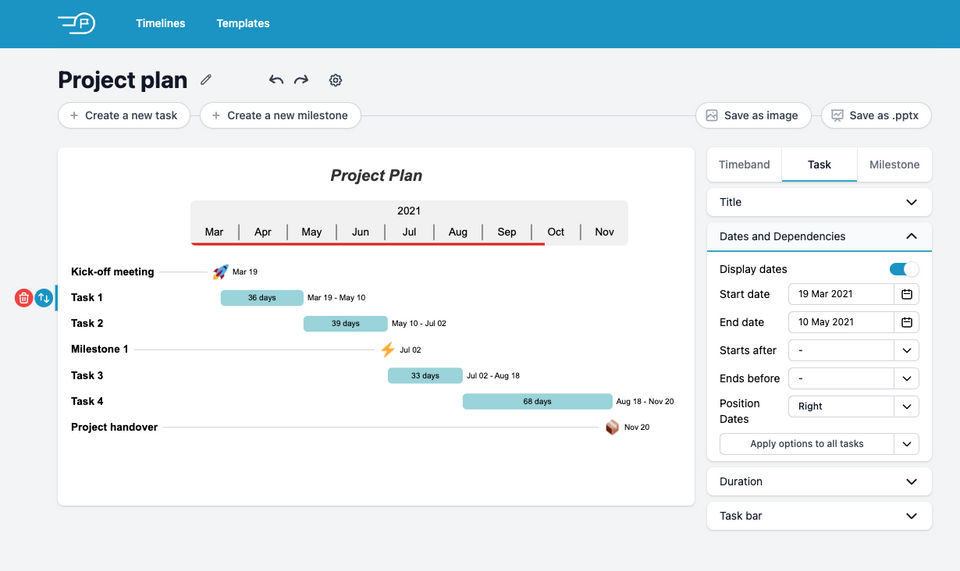
Task: Click the Task 3 row label
Action: coord(87,375)
